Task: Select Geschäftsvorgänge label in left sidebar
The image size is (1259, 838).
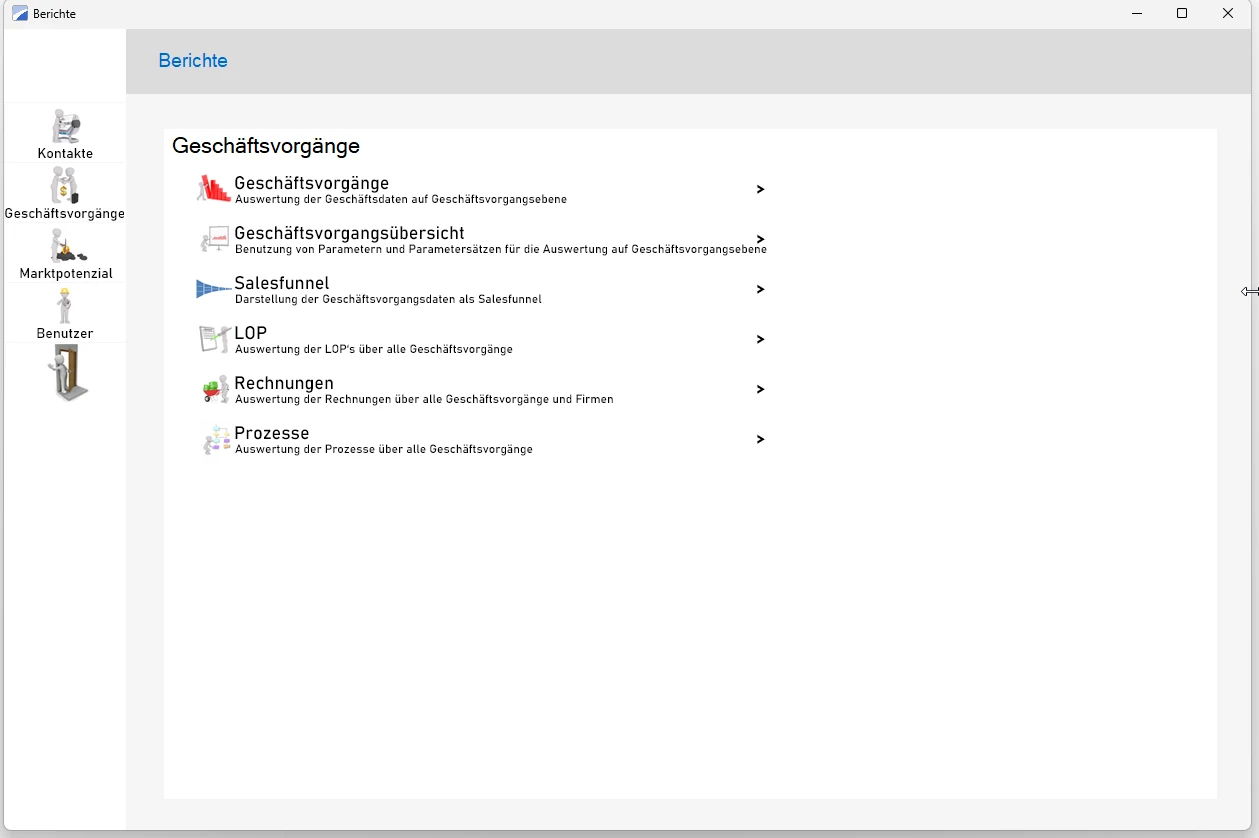Action: [65, 214]
